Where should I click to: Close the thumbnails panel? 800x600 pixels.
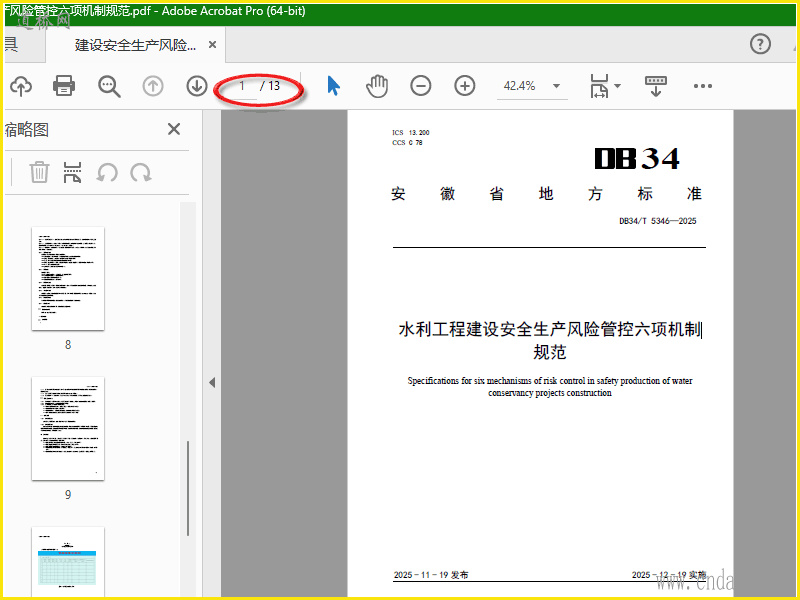(x=174, y=129)
